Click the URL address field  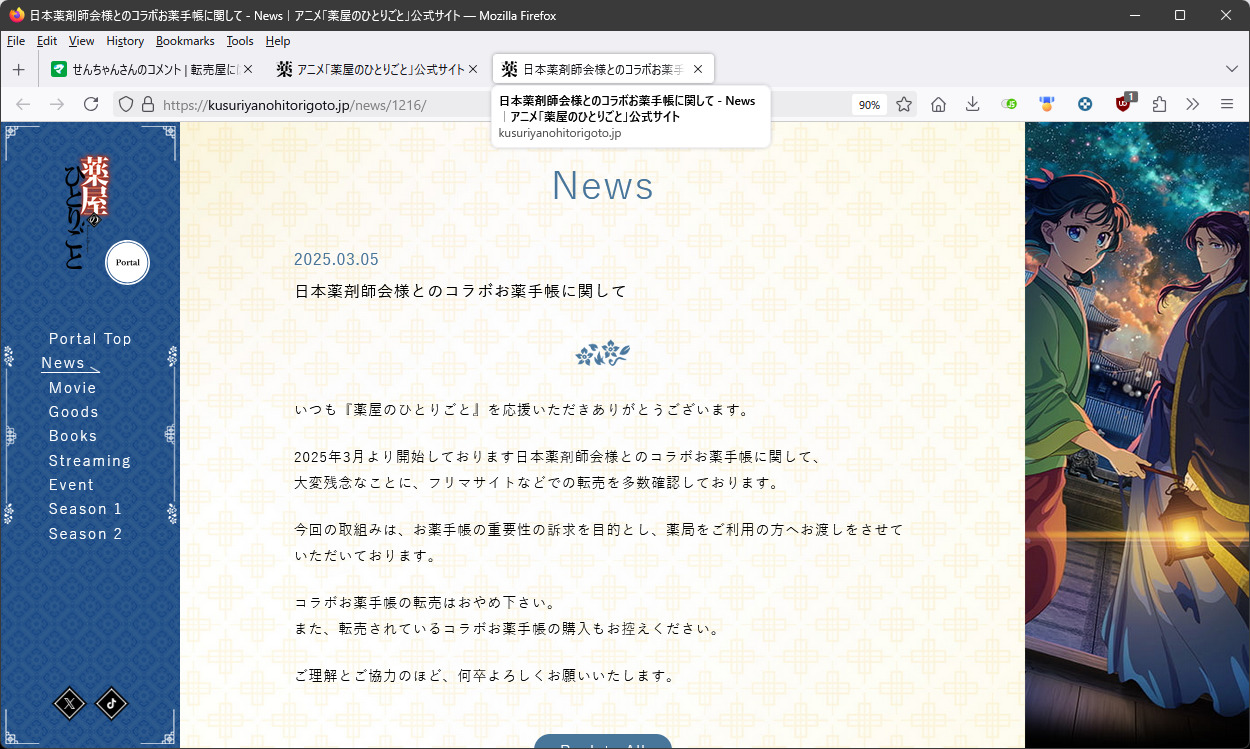pos(500,105)
